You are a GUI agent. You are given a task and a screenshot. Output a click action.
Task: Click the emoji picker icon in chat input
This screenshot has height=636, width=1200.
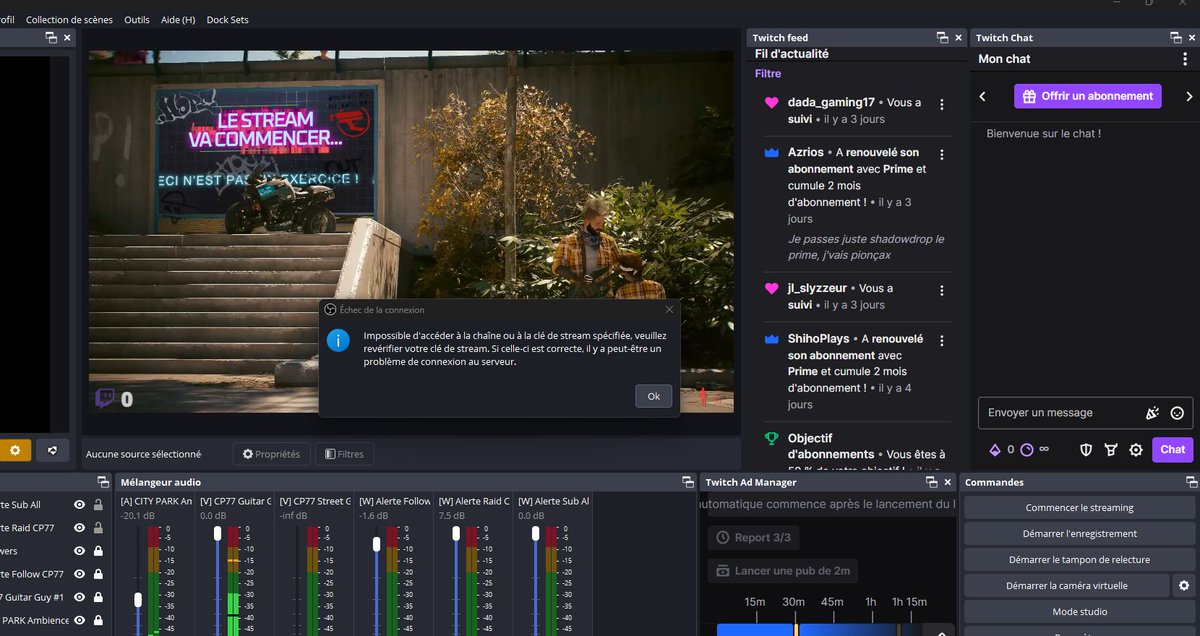tap(1177, 413)
